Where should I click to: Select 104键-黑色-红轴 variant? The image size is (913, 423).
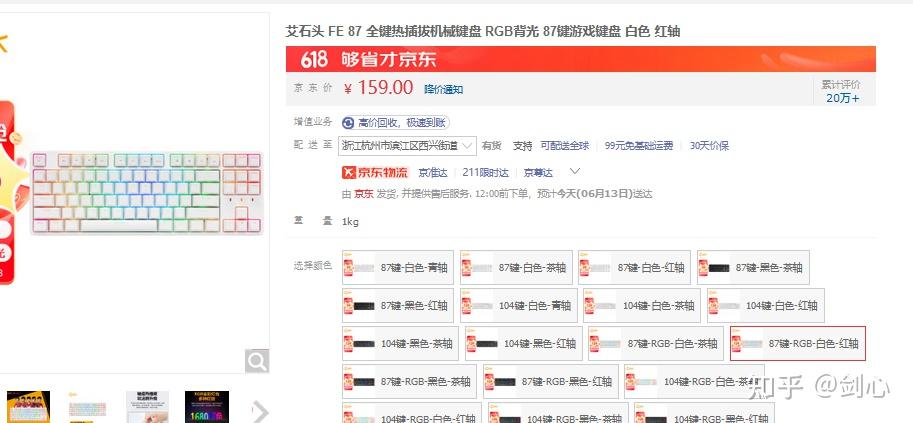[x=523, y=343]
